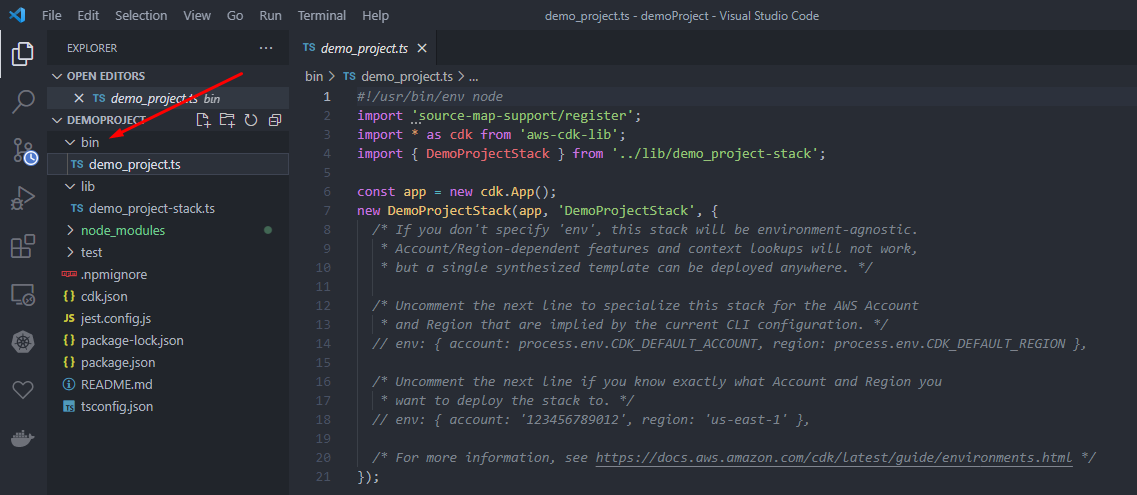Open the Search view icon
The height and width of the screenshot is (495, 1137).
click(x=23, y=102)
